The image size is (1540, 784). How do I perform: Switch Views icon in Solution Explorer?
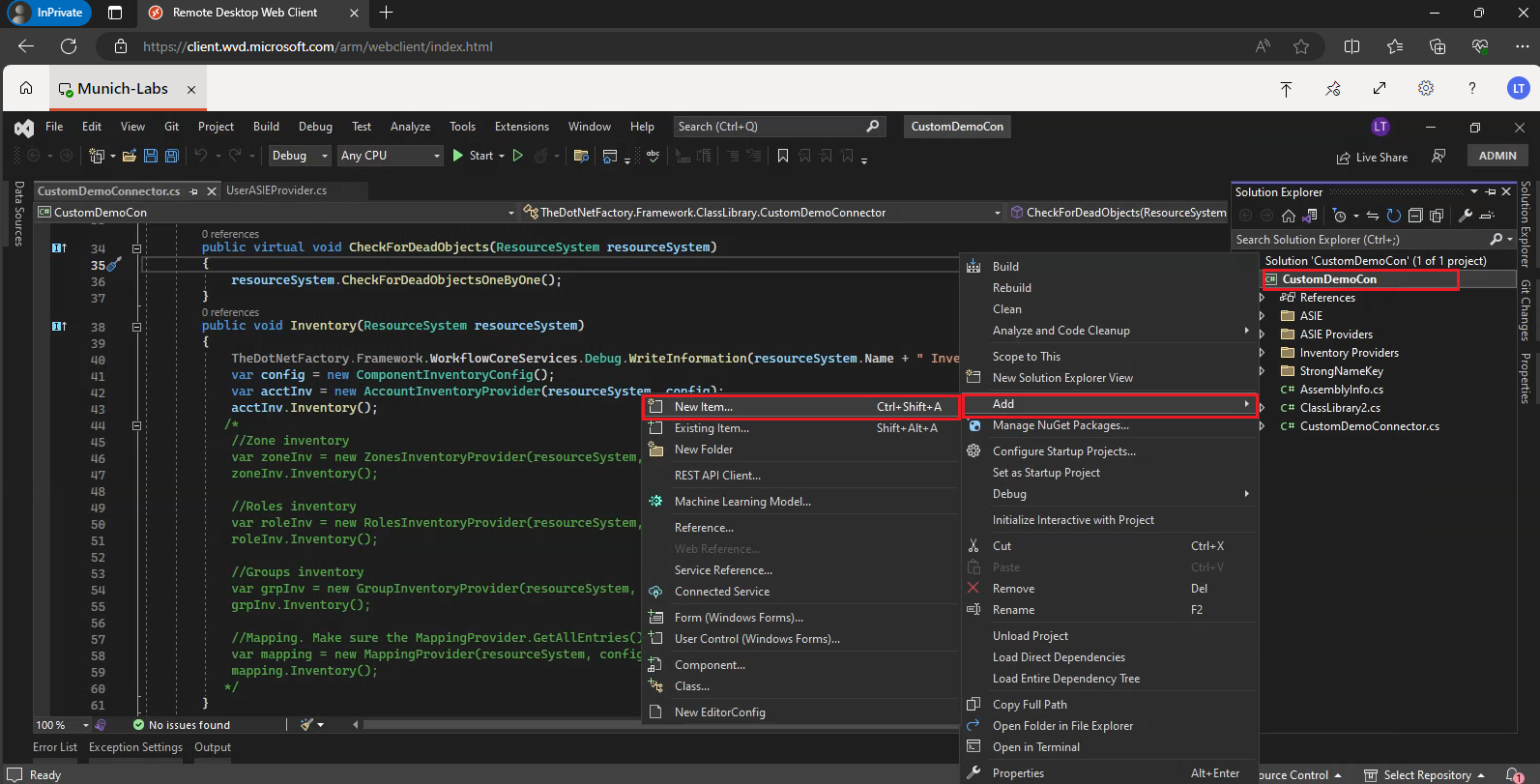1310,216
